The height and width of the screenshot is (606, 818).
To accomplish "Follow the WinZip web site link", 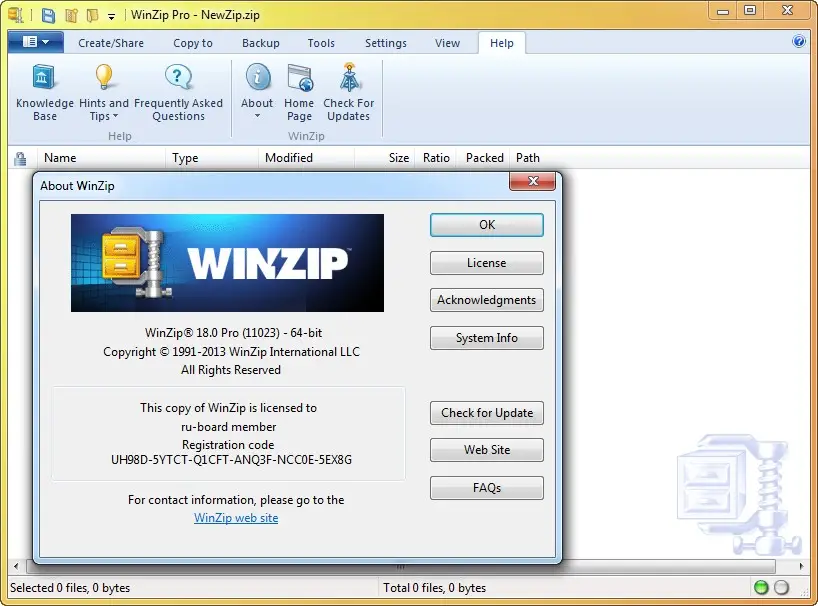I will [236, 518].
